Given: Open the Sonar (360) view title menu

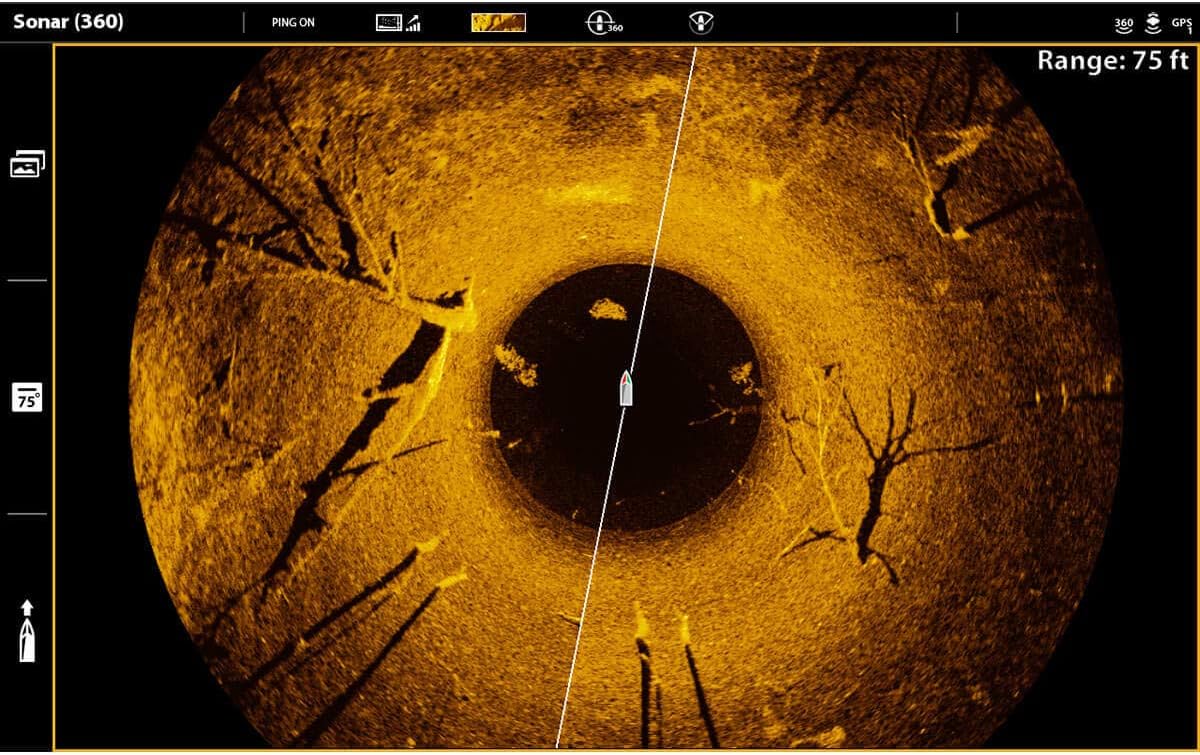Looking at the screenshot, I should (68, 22).
